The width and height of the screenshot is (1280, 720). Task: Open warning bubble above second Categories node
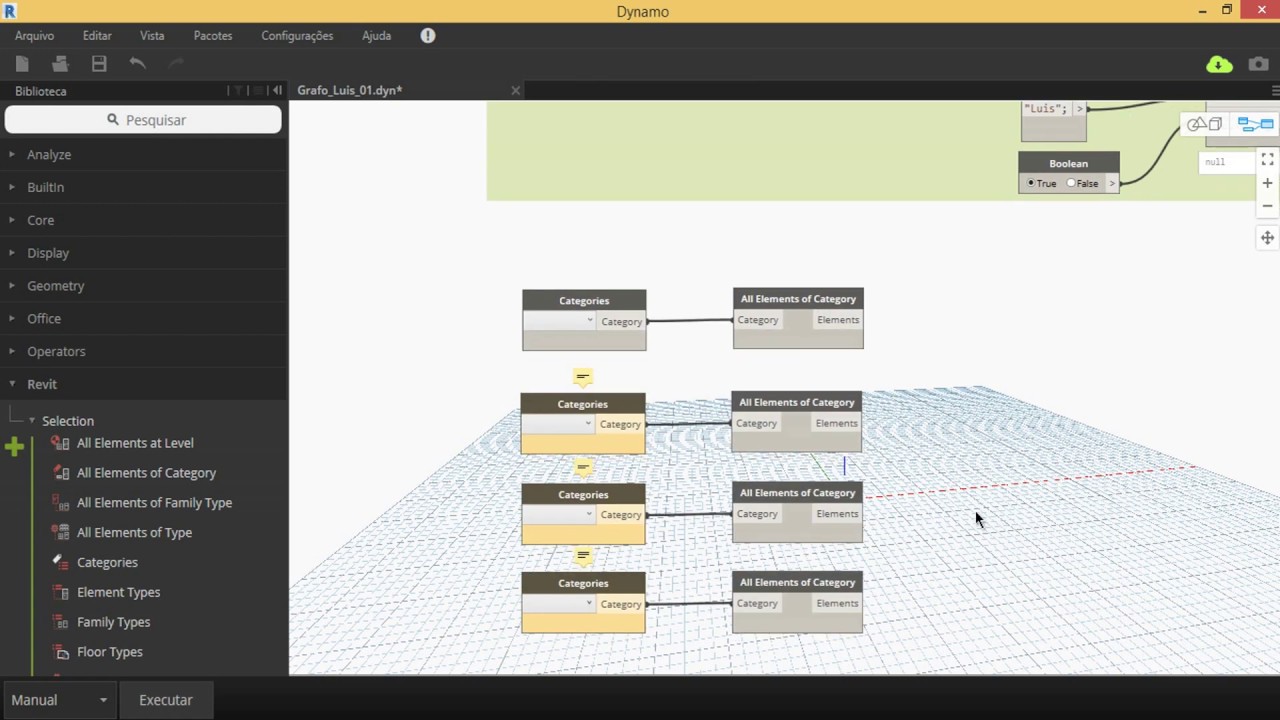point(583,377)
